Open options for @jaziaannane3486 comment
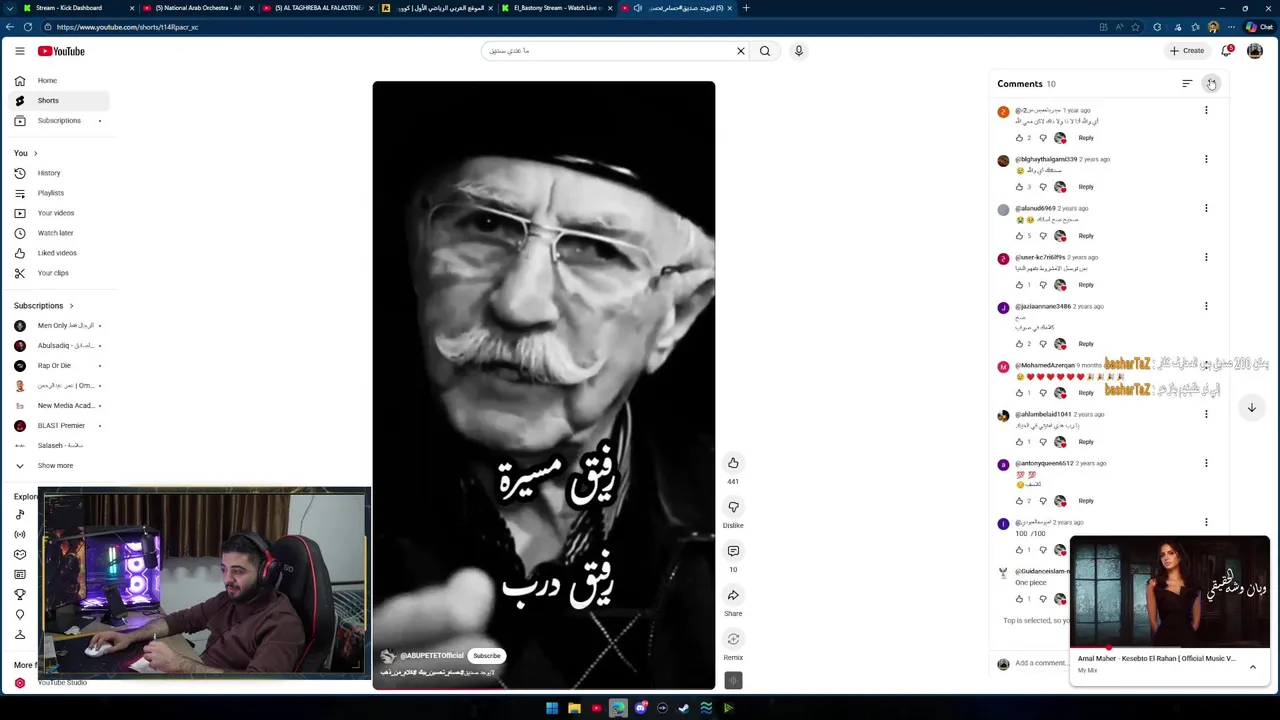This screenshot has height=720, width=1280. (1206, 306)
